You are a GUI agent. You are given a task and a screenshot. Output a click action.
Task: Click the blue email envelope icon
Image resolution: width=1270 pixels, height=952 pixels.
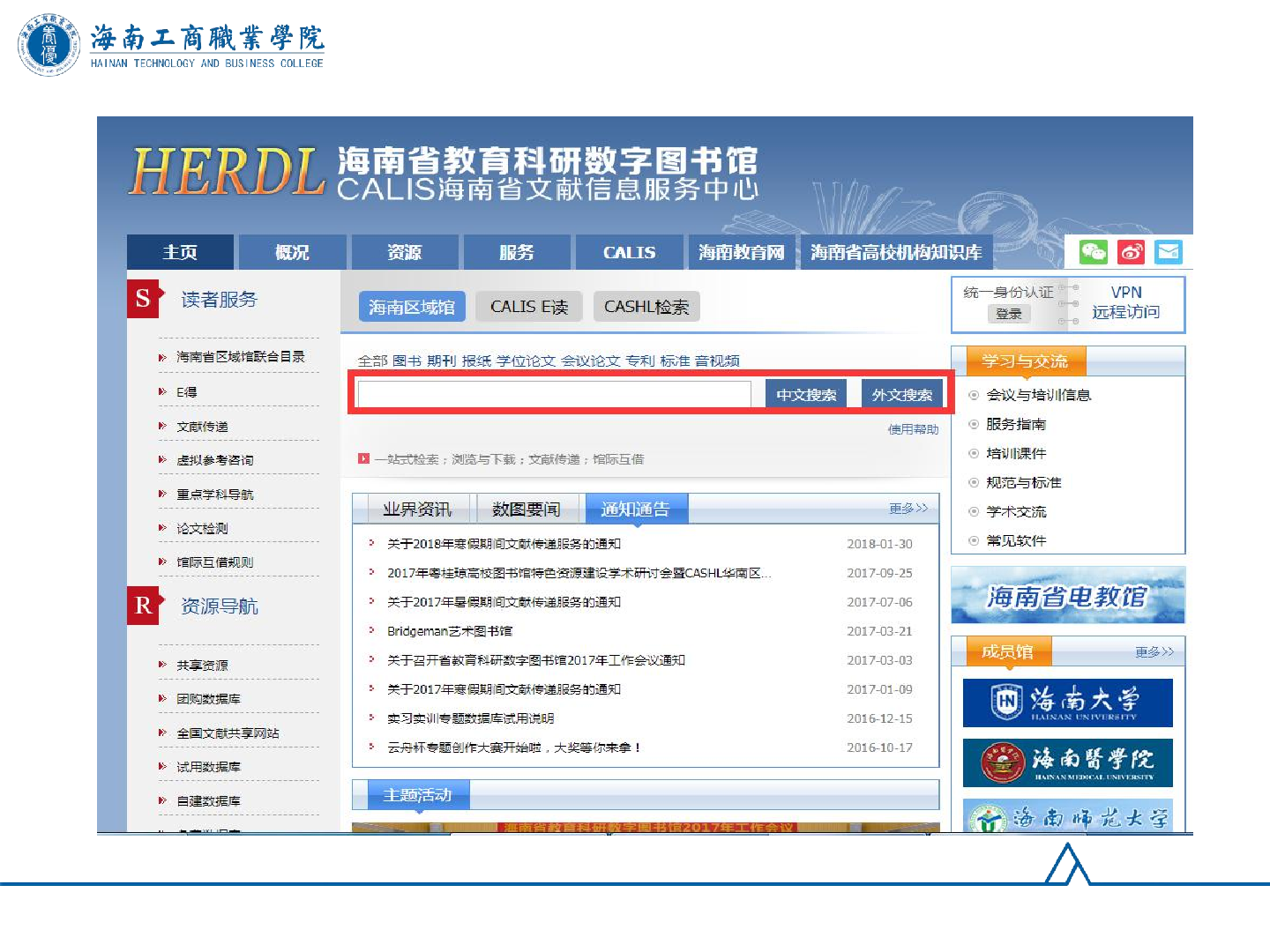point(1169,252)
